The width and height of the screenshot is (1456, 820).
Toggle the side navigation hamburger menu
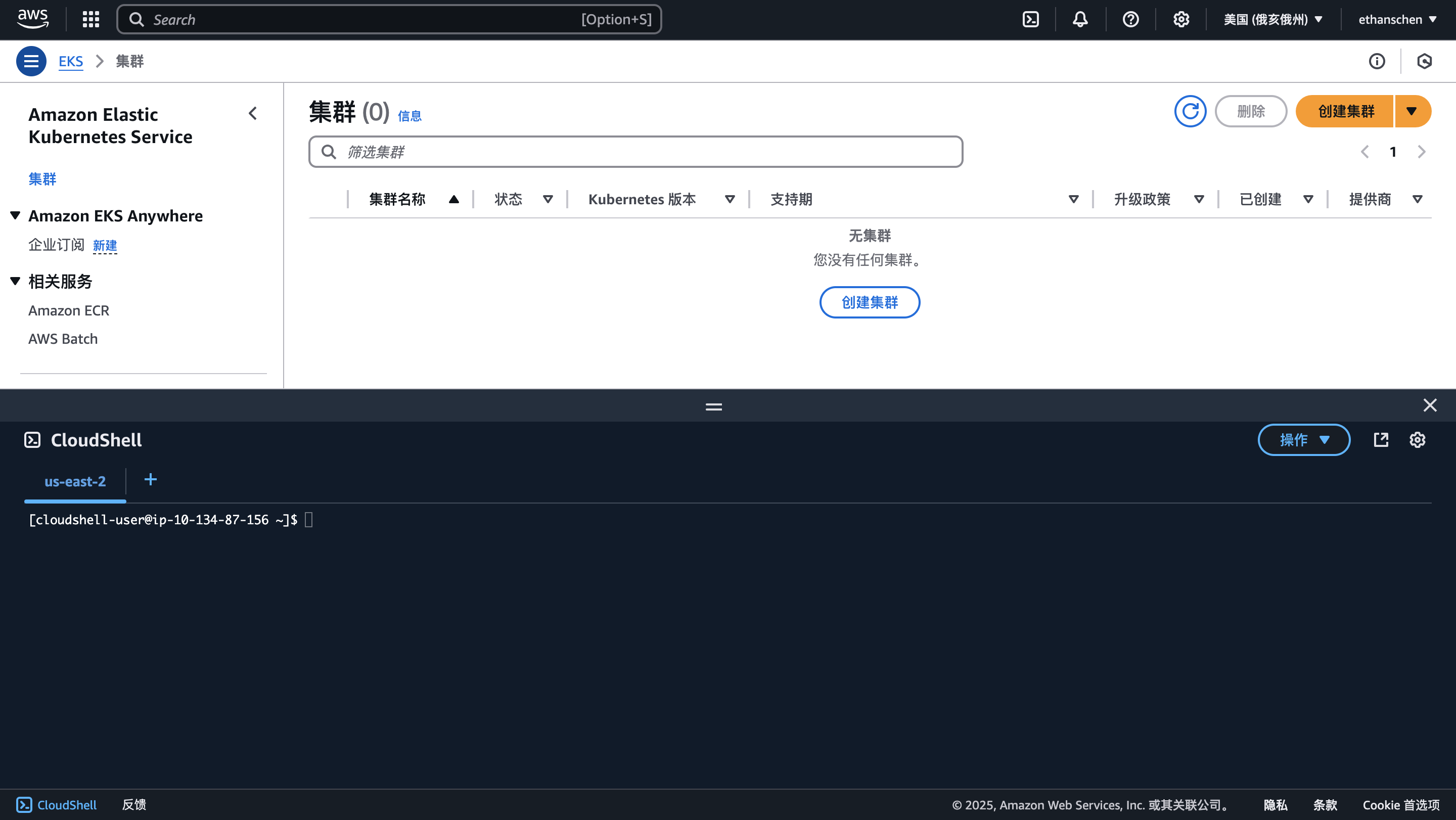click(31, 61)
